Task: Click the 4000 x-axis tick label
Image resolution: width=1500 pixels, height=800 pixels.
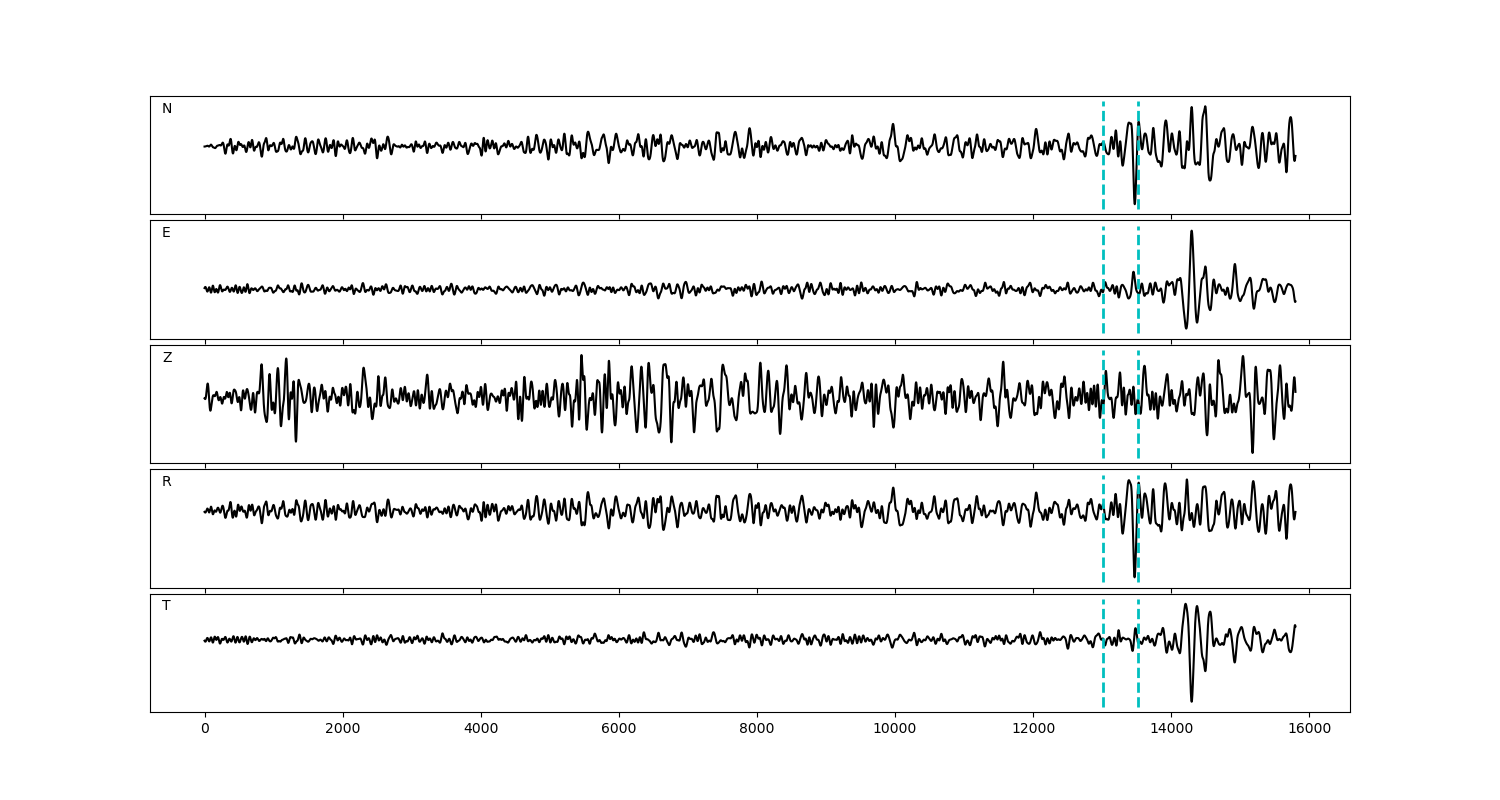Action: click(481, 729)
